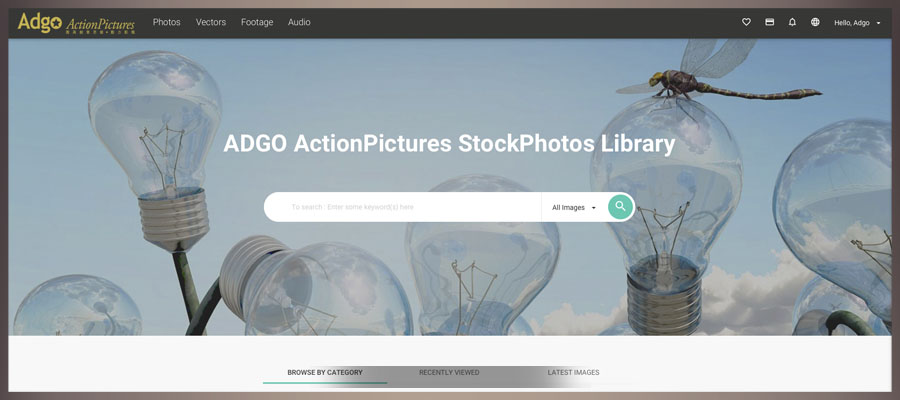Viewport: 900px width, 400px height.
Task: Open the Audio section
Action: coord(299,22)
